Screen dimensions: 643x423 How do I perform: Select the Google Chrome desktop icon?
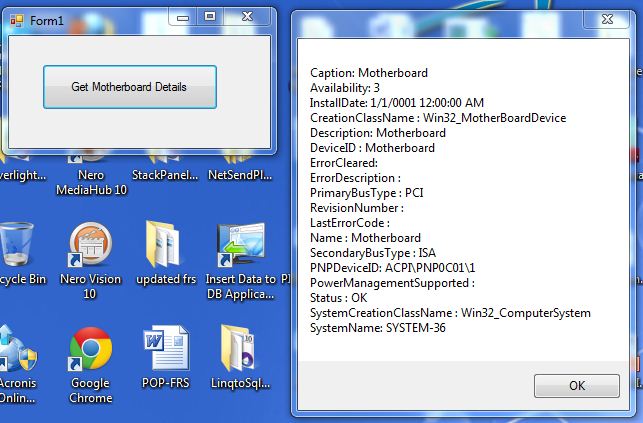[91, 365]
